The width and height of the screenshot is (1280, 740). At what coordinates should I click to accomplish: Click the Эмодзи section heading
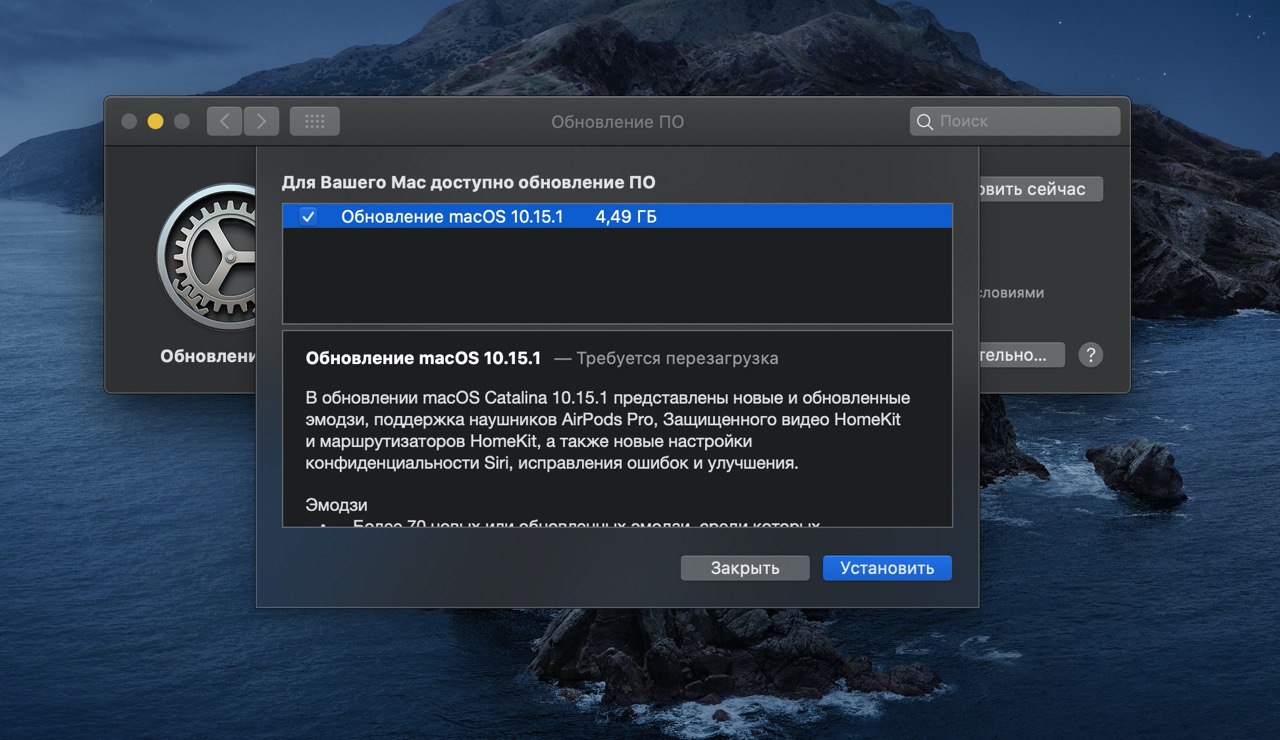[336, 505]
